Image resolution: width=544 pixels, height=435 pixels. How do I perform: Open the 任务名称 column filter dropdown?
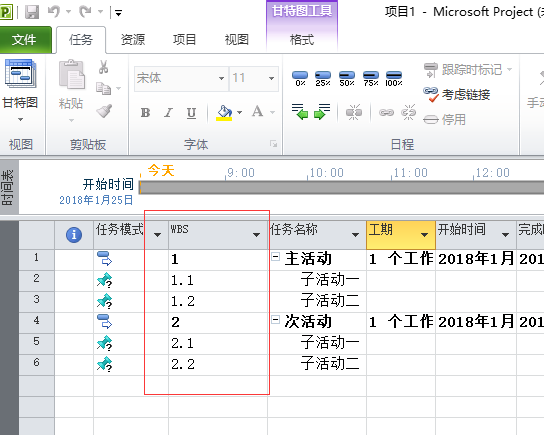355,235
